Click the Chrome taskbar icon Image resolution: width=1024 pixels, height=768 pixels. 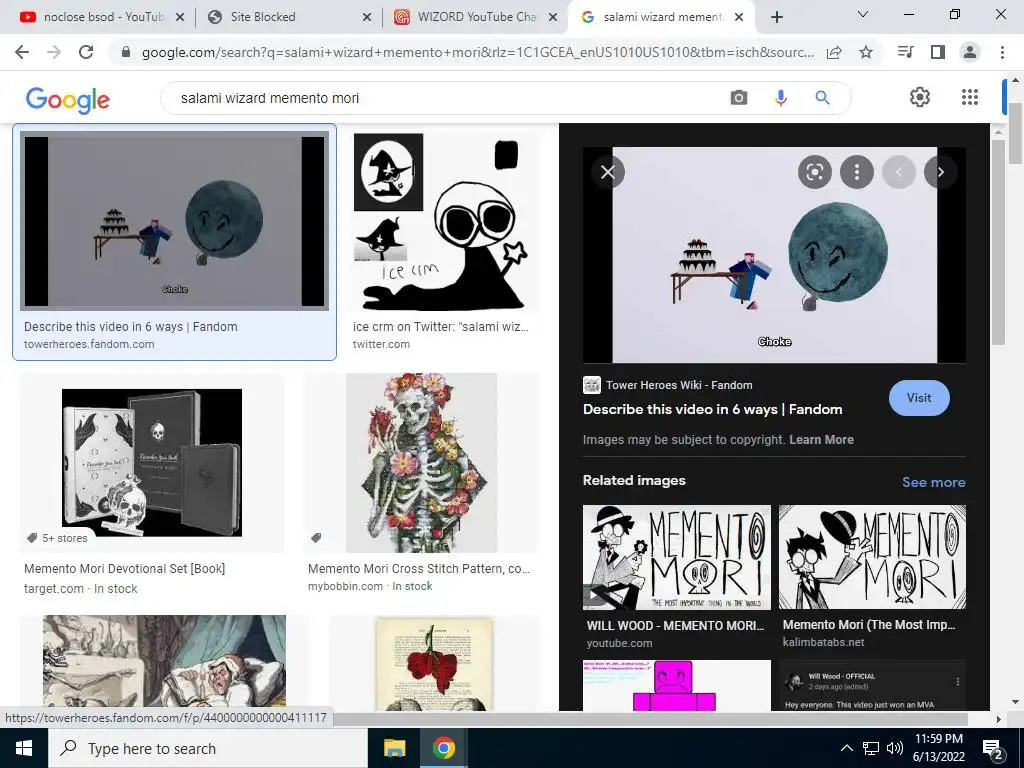point(443,748)
